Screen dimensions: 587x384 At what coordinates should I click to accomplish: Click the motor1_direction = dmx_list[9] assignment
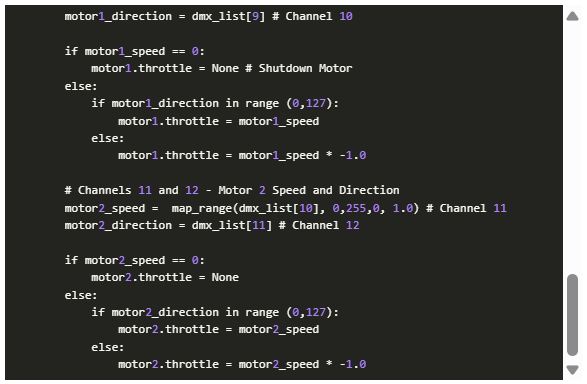(164, 16)
